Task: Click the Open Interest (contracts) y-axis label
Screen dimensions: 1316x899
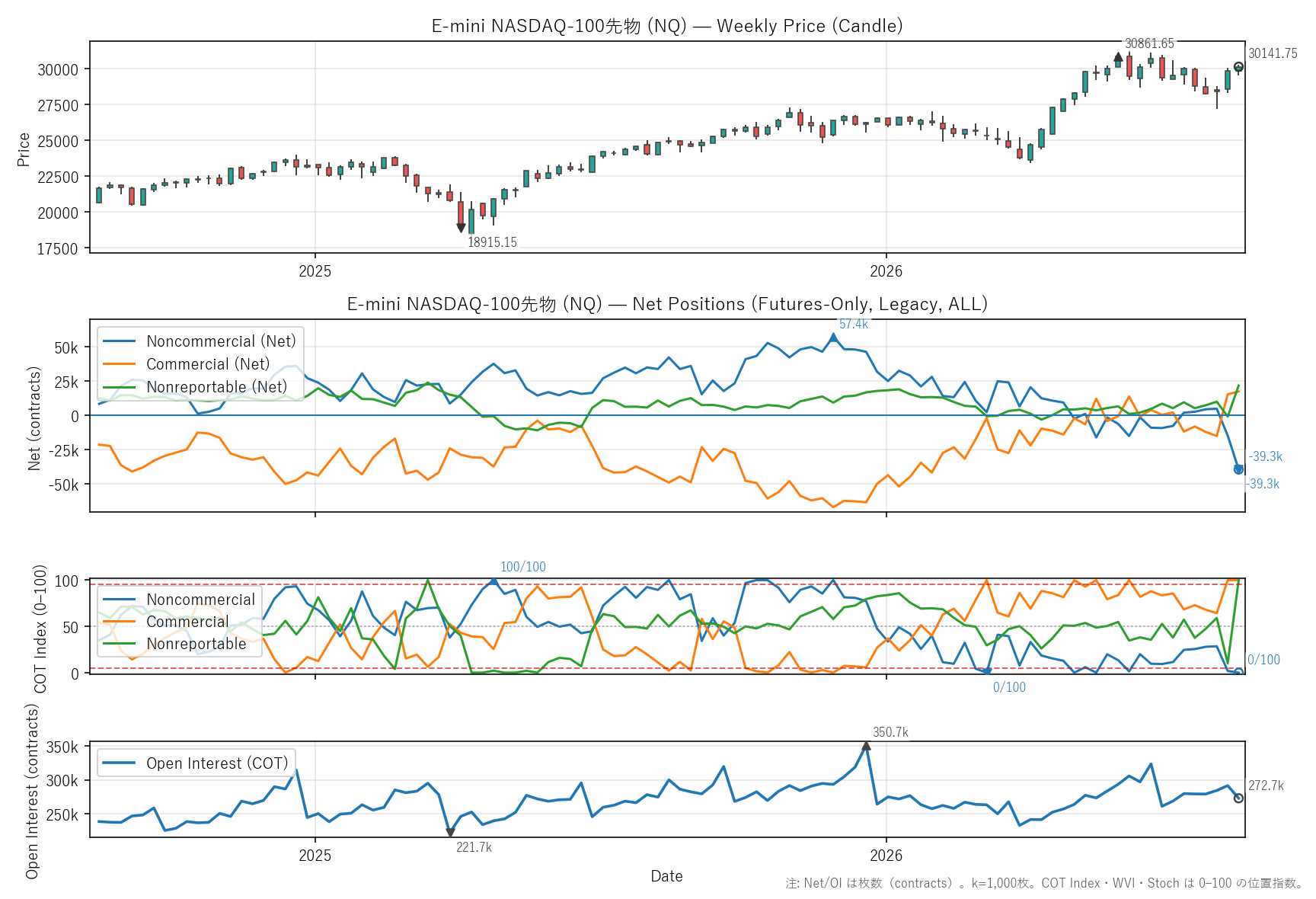Action: (x=31, y=791)
